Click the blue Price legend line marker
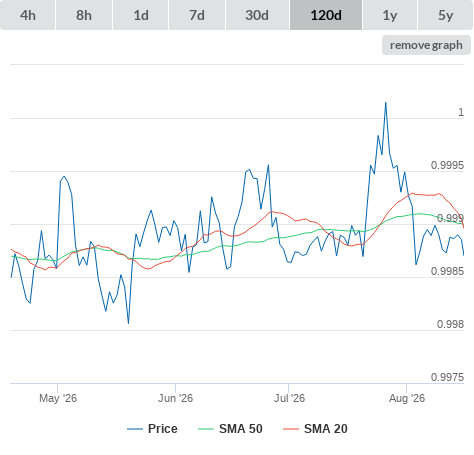 [135, 429]
